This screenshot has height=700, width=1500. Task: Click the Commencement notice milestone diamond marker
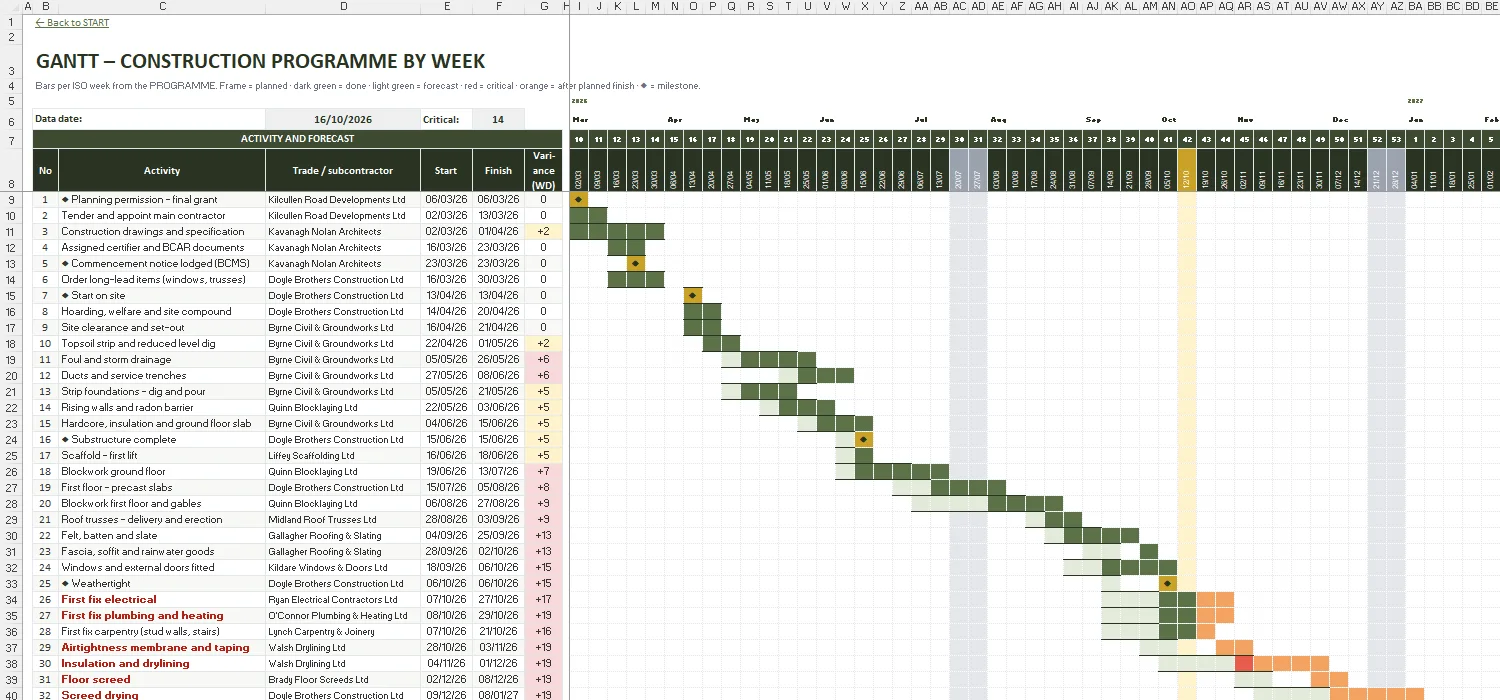635,263
